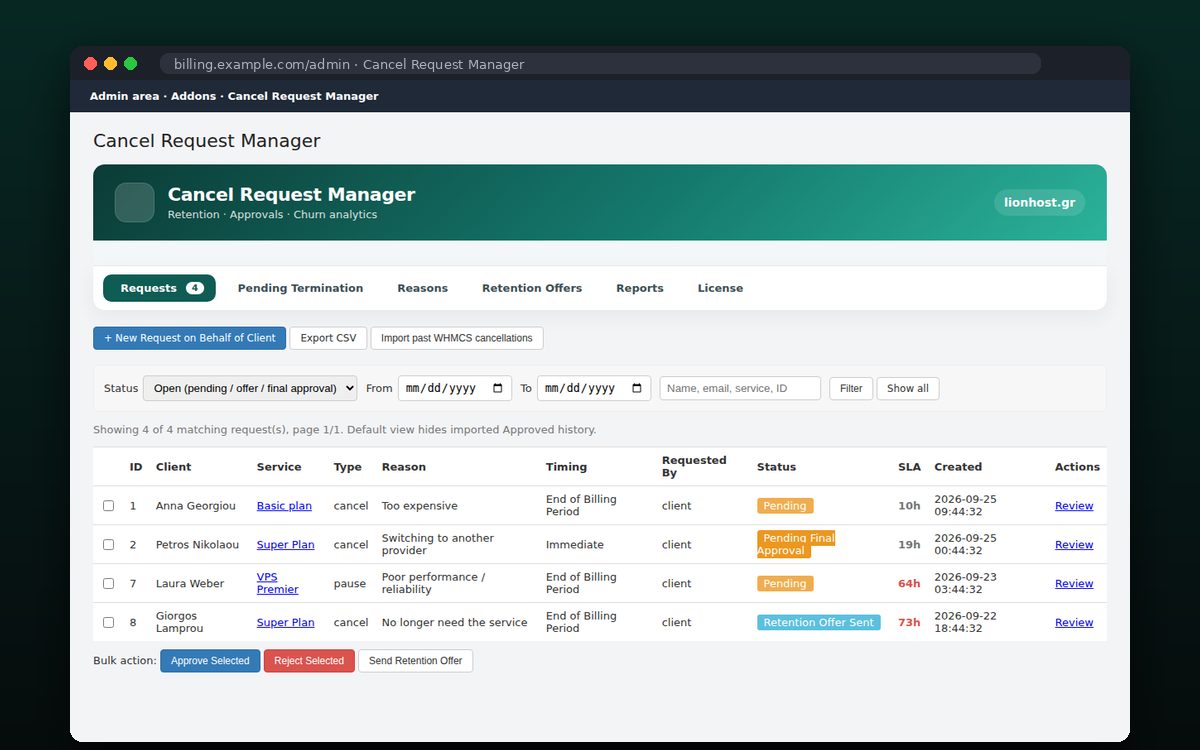The width and height of the screenshot is (1200, 750).
Task: Click the Addons breadcrumb text
Action: tap(193, 96)
